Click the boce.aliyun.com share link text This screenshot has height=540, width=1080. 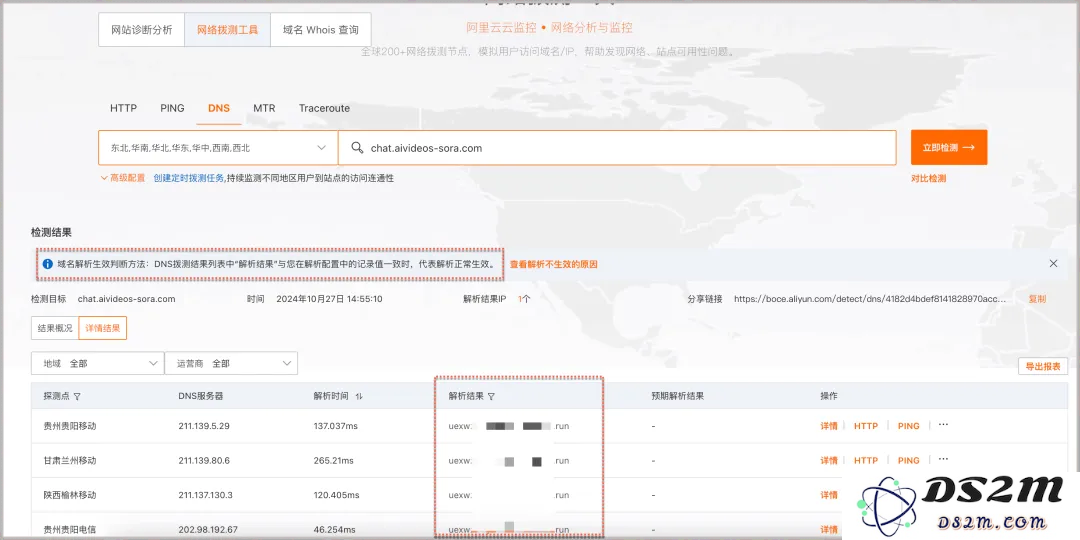870,299
